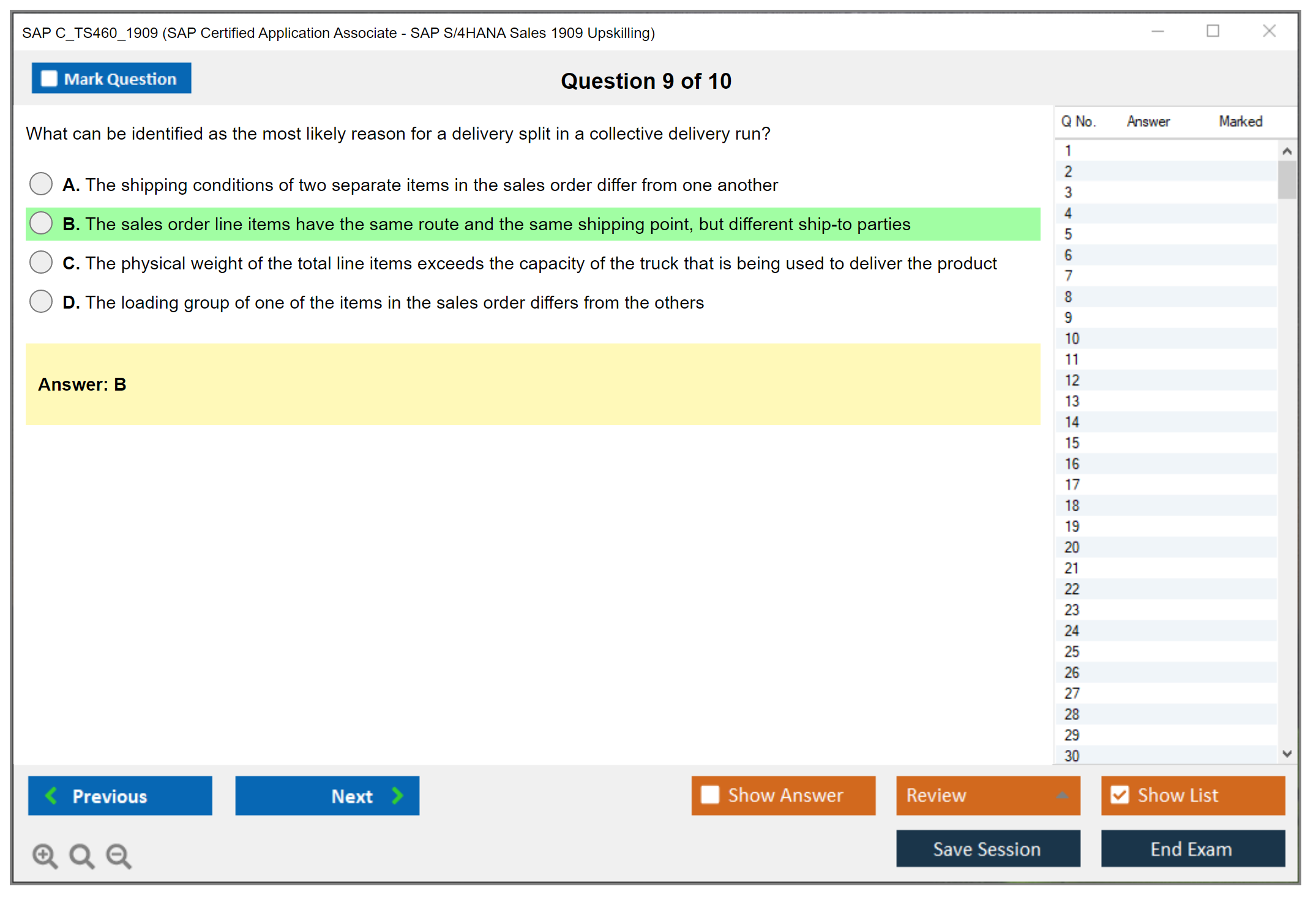The width and height of the screenshot is (1316, 900).
Task: Uncheck the Show List checkbox
Action: click(x=1120, y=795)
